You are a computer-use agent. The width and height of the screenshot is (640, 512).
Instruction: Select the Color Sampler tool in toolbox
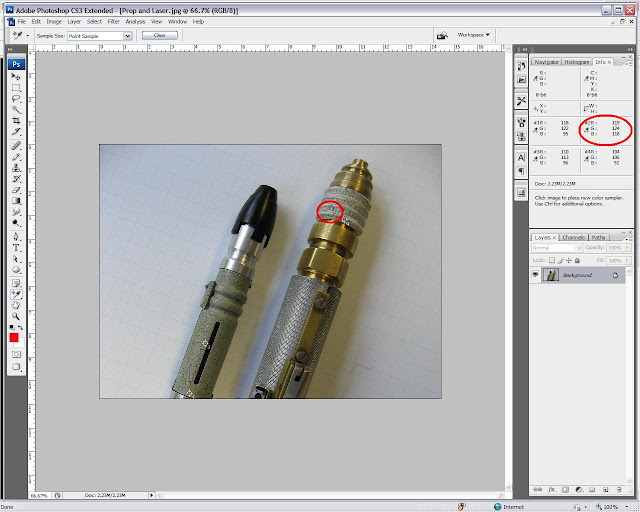tap(16, 294)
